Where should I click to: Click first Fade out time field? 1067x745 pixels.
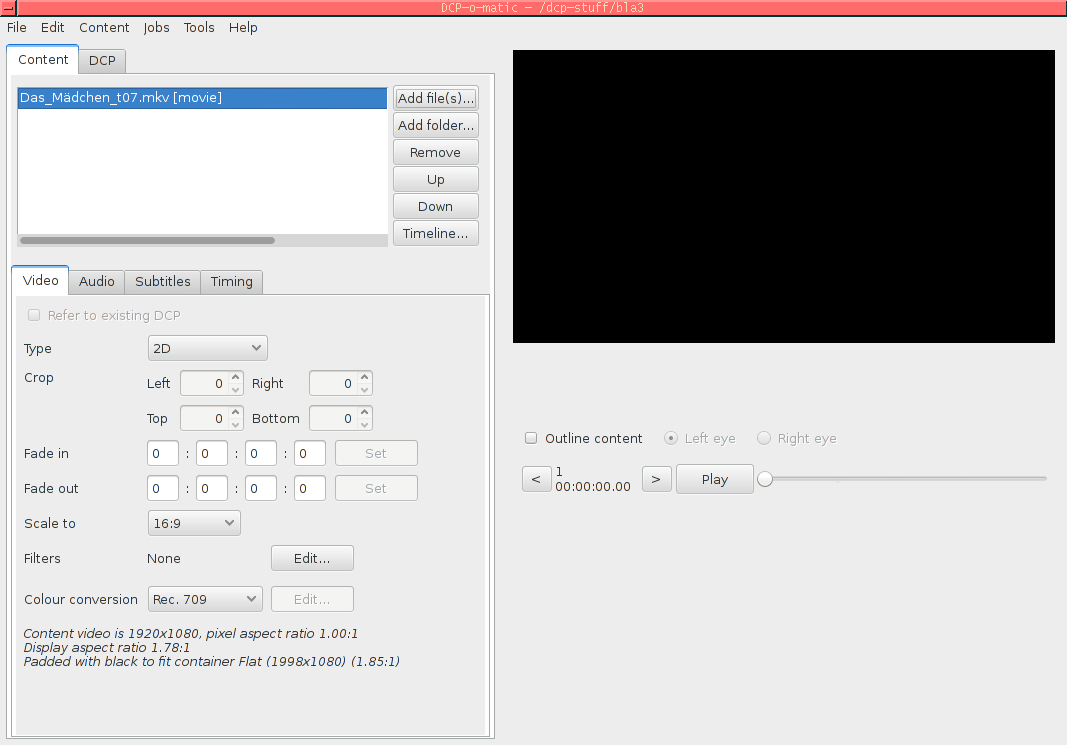[x=163, y=489]
